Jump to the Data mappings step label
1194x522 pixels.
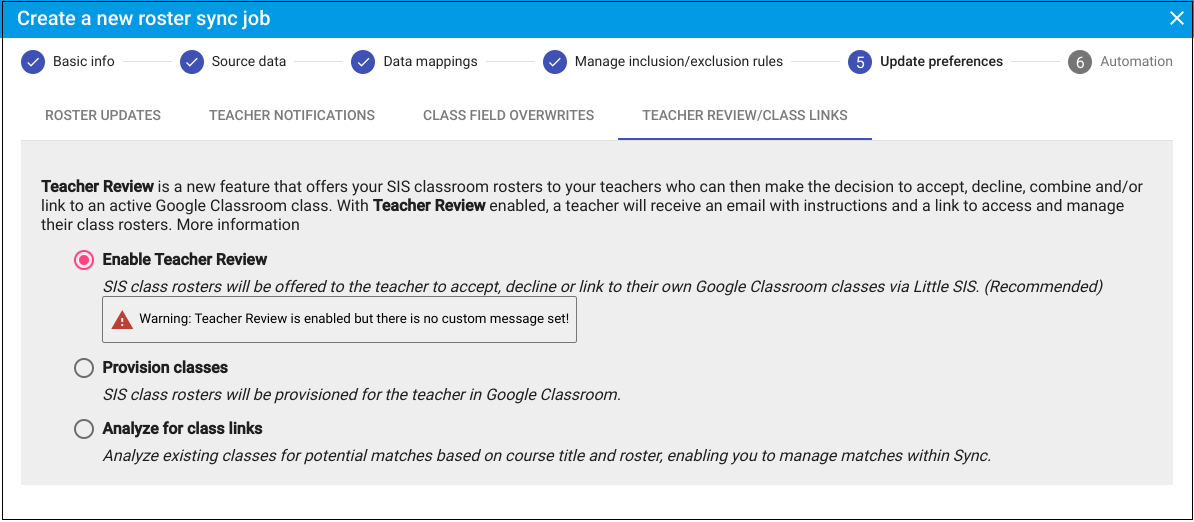pos(430,62)
